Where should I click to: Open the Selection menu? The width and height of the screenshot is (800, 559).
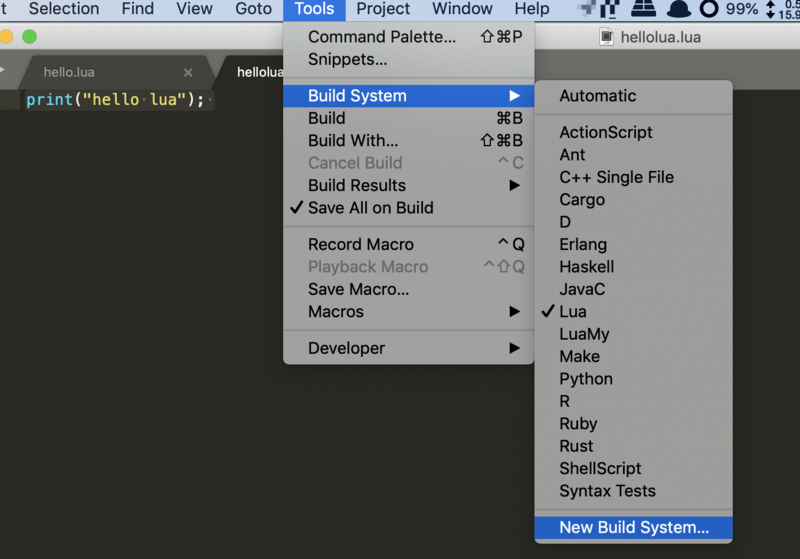tap(64, 9)
